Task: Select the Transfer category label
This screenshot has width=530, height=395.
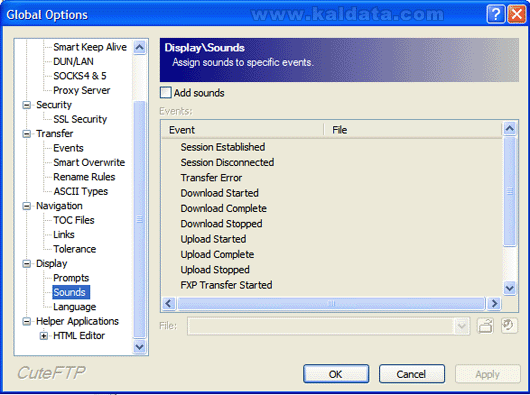Action: click(x=55, y=134)
